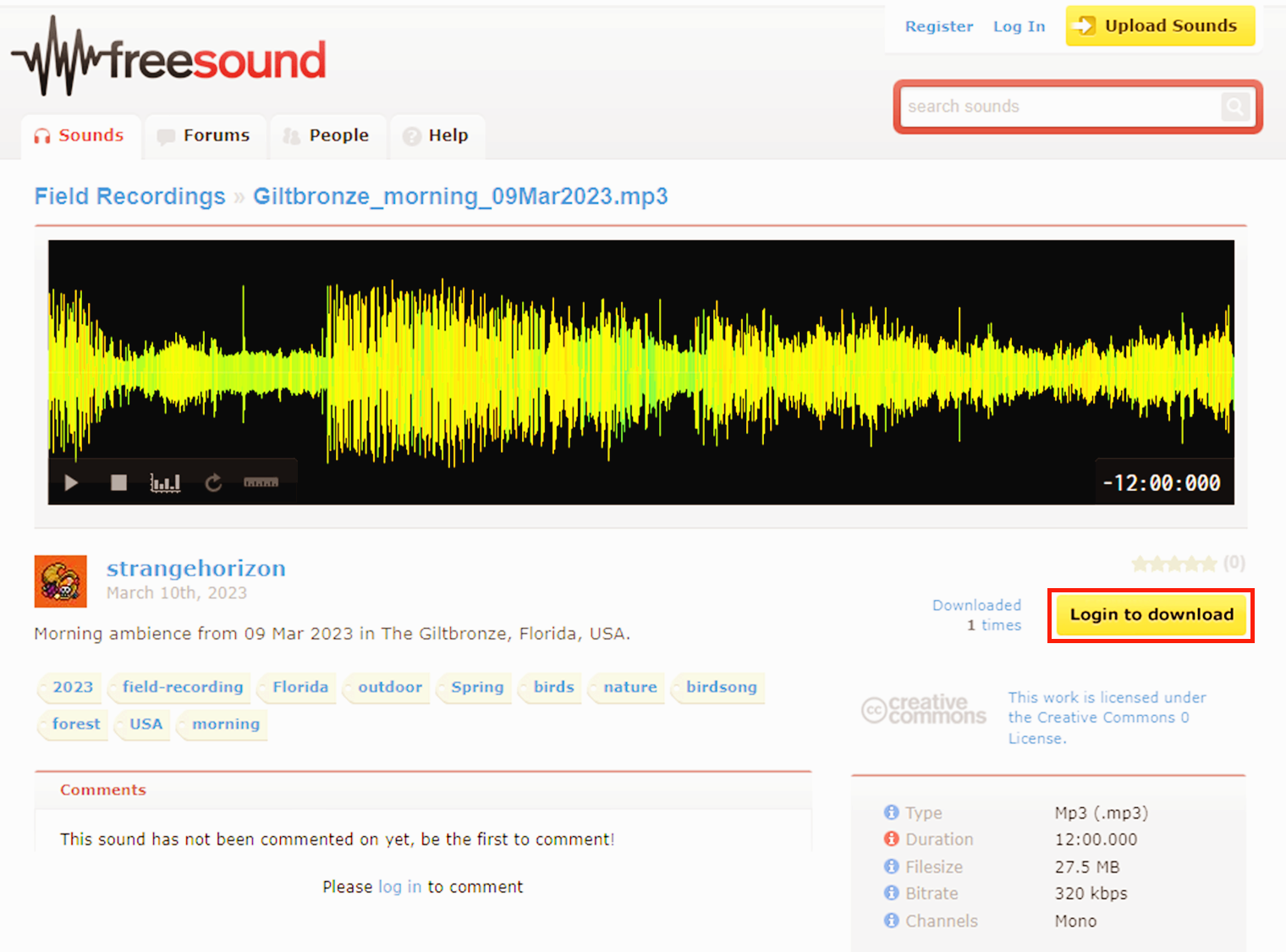Select the Forums tab
The width and height of the screenshot is (1286, 952).
coord(206,135)
